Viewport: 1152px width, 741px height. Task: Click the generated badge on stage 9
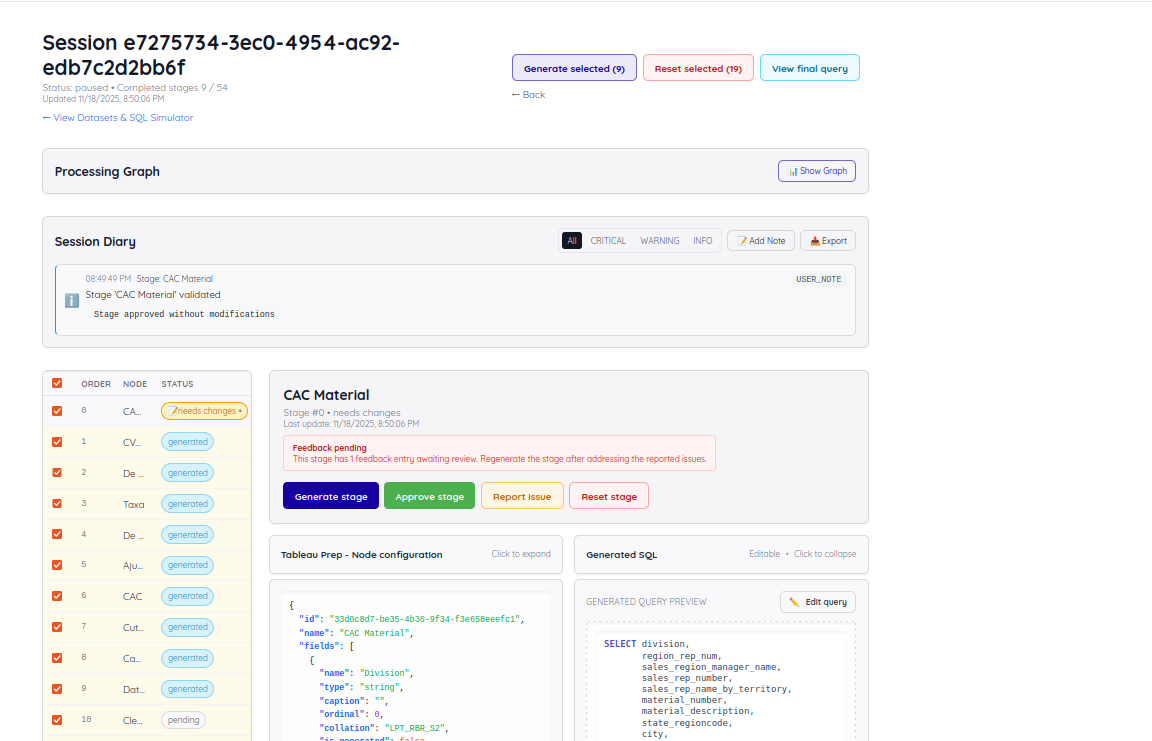click(x=187, y=689)
